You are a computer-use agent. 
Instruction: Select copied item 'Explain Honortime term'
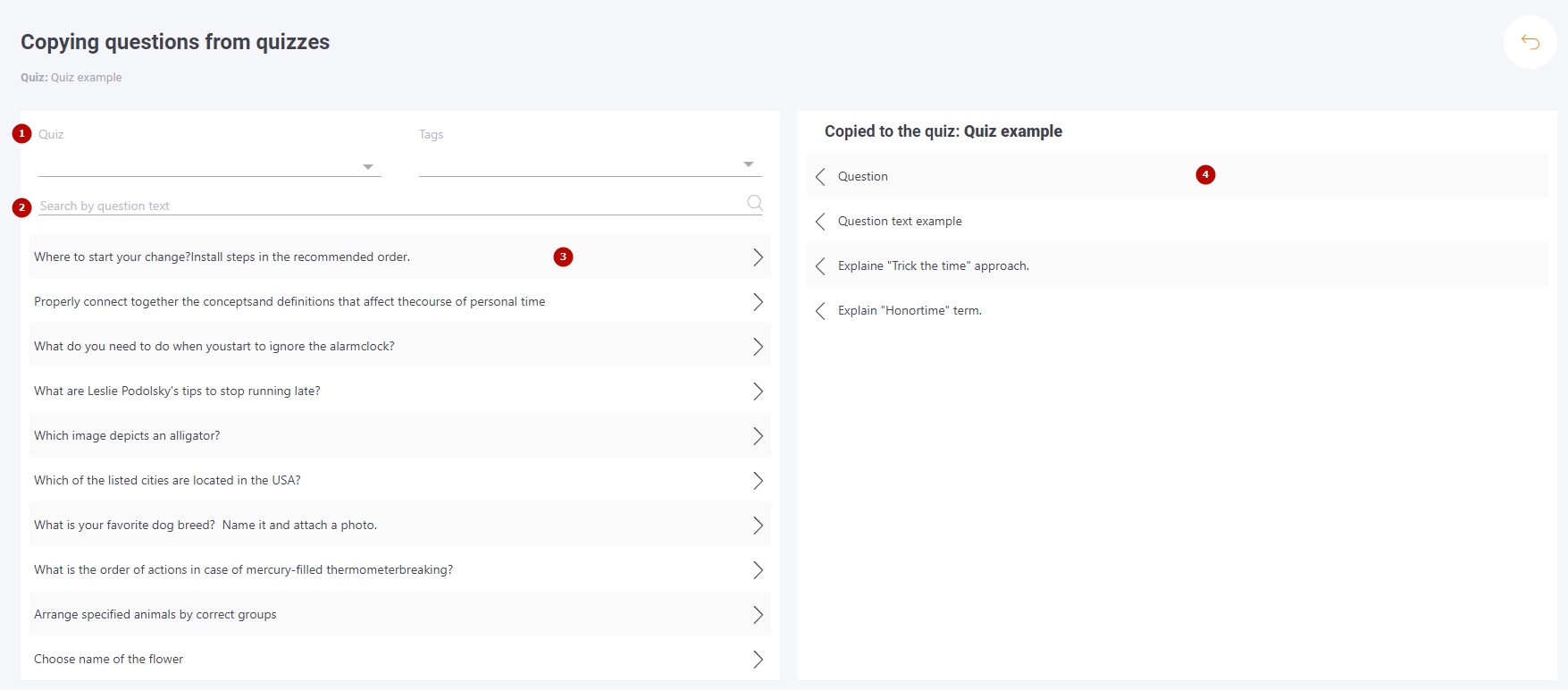coord(910,311)
